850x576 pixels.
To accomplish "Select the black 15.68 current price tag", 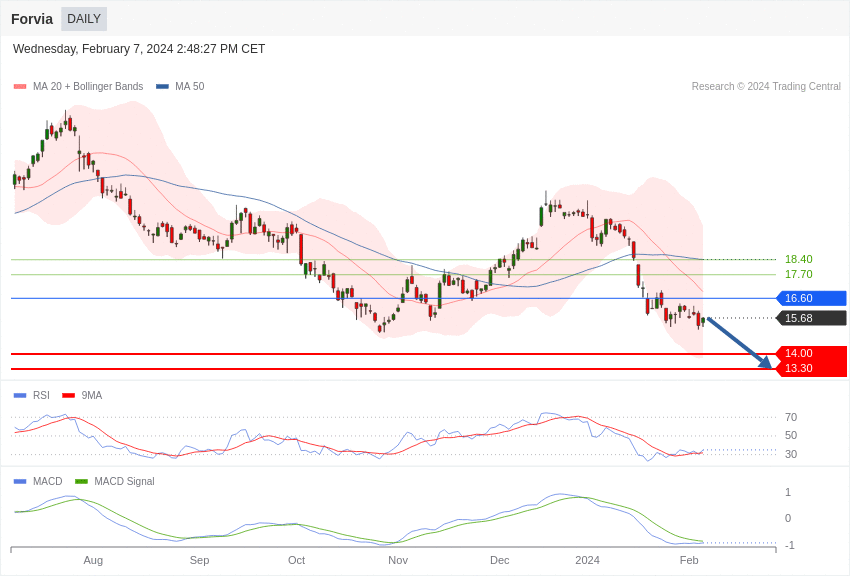I will (x=811, y=318).
